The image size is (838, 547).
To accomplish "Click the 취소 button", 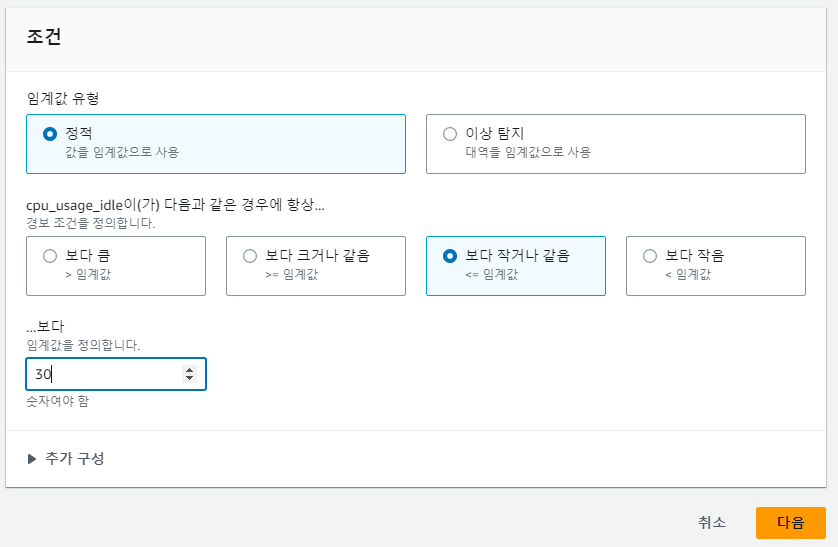I will click(x=712, y=522).
